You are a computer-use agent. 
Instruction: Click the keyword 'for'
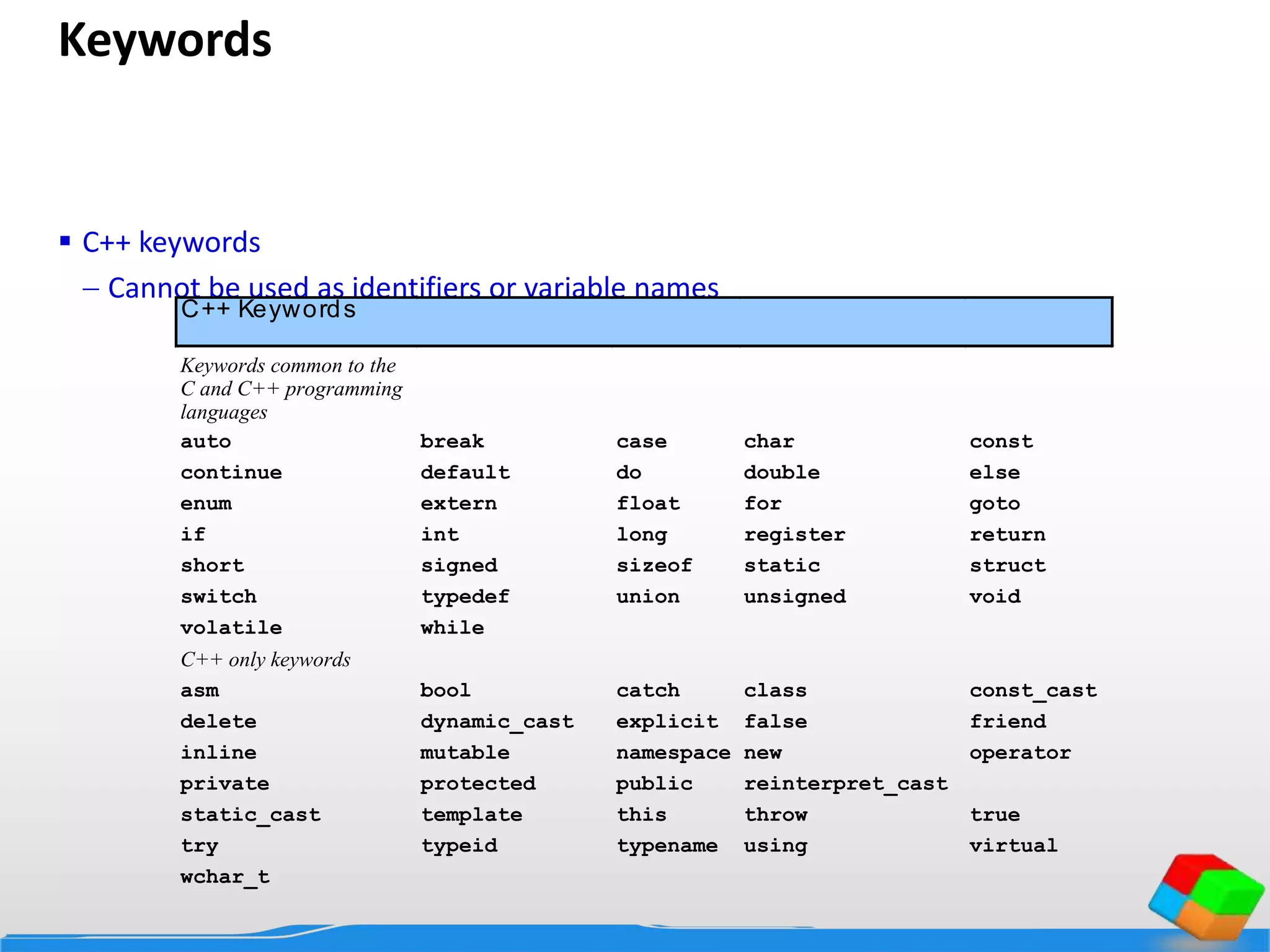click(x=763, y=503)
